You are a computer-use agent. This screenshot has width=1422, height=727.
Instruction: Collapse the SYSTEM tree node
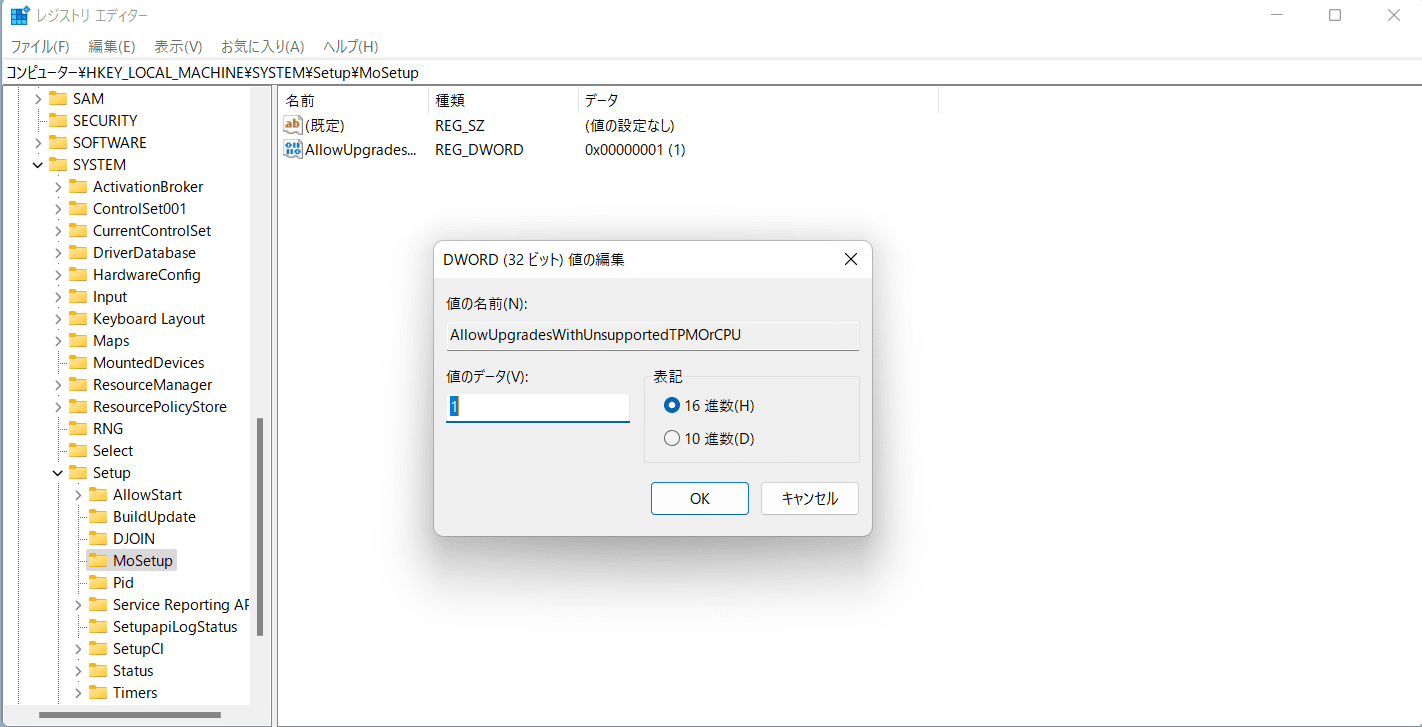38,165
